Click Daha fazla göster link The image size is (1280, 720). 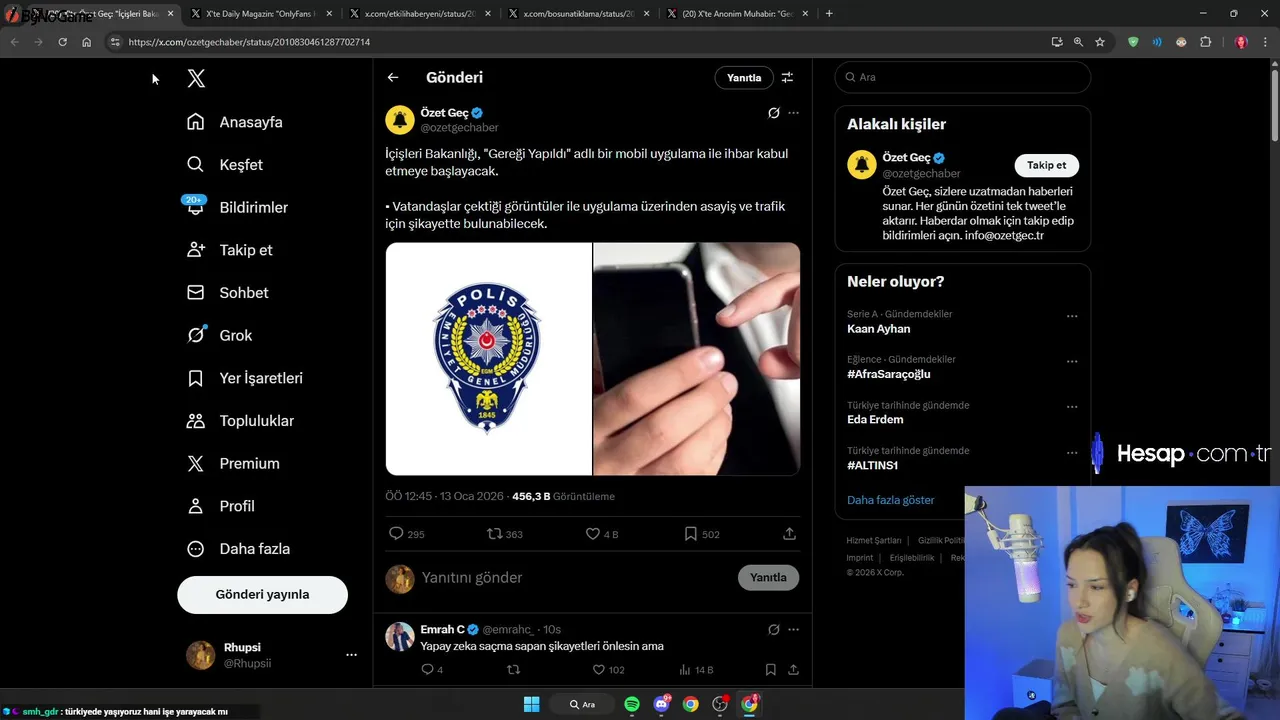(x=890, y=500)
